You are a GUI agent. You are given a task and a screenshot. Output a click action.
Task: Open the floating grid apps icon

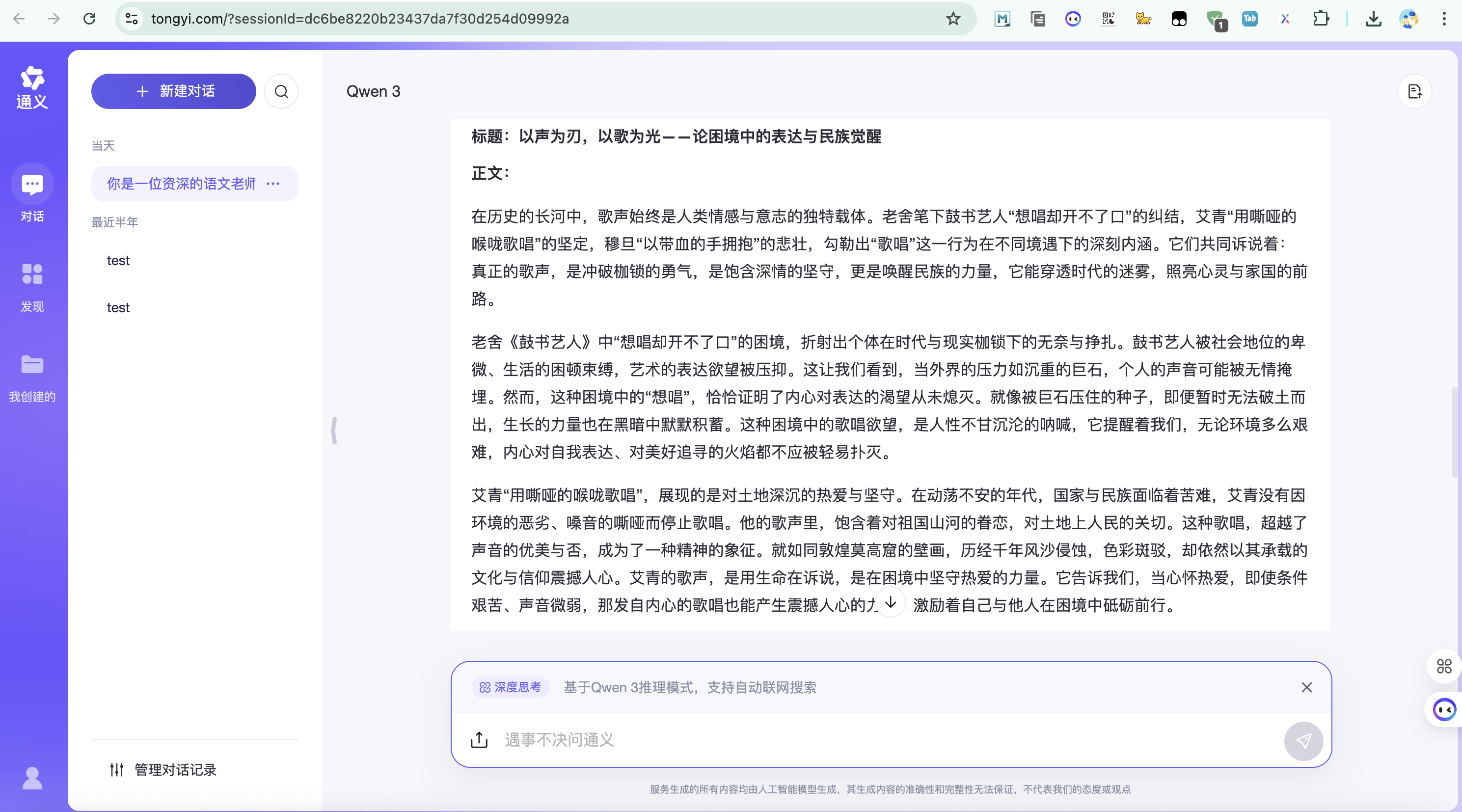1444,666
